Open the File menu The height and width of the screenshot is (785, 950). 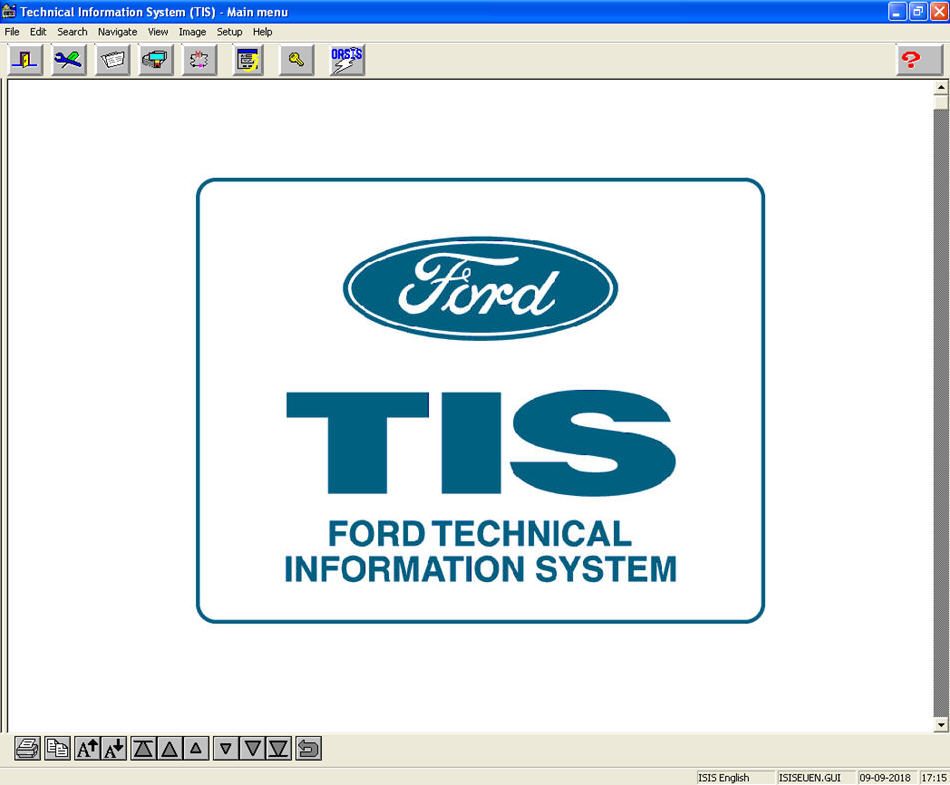point(12,31)
